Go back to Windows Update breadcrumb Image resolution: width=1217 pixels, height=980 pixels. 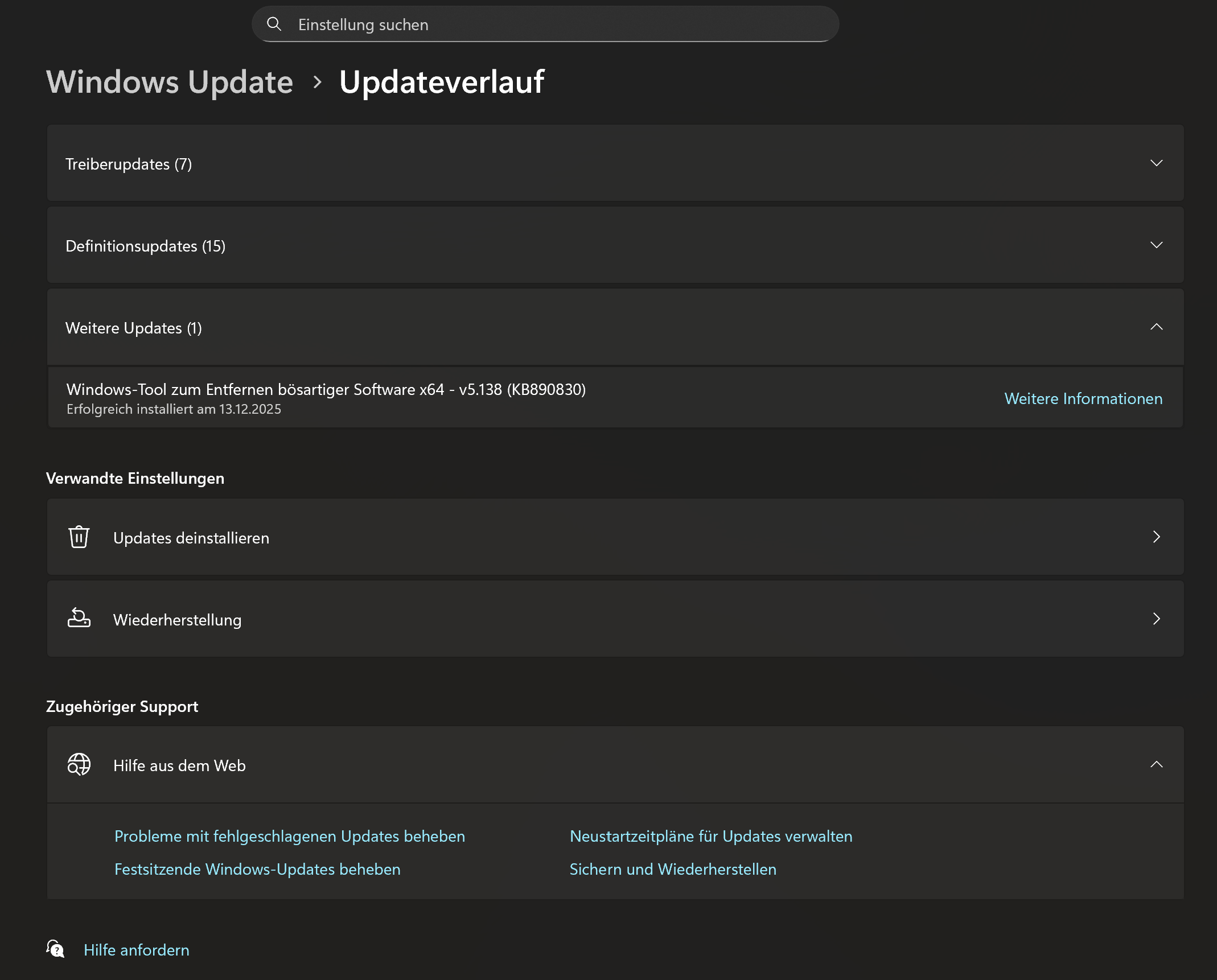[169, 82]
